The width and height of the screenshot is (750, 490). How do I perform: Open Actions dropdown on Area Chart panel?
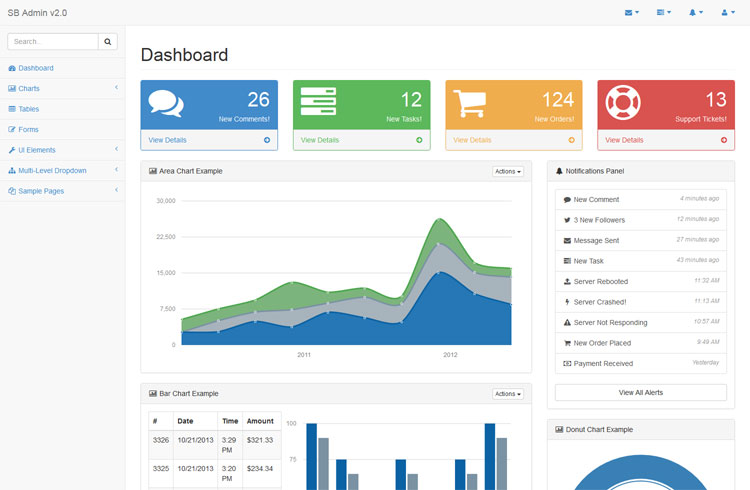pyautogui.click(x=508, y=171)
